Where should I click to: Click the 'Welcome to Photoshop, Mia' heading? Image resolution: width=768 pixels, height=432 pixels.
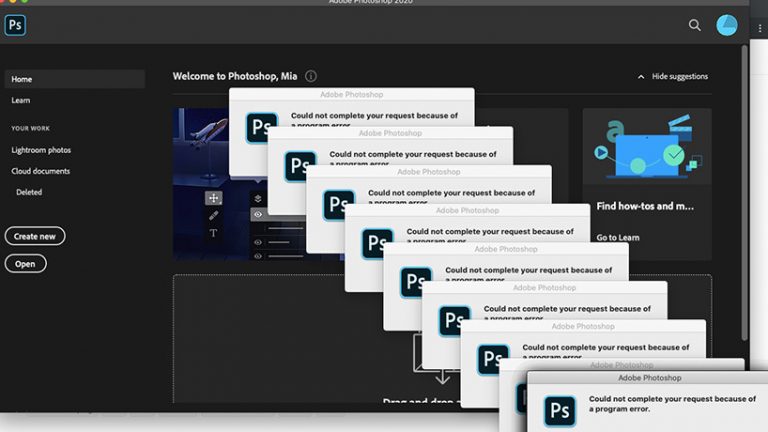pyautogui.click(x=235, y=76)
